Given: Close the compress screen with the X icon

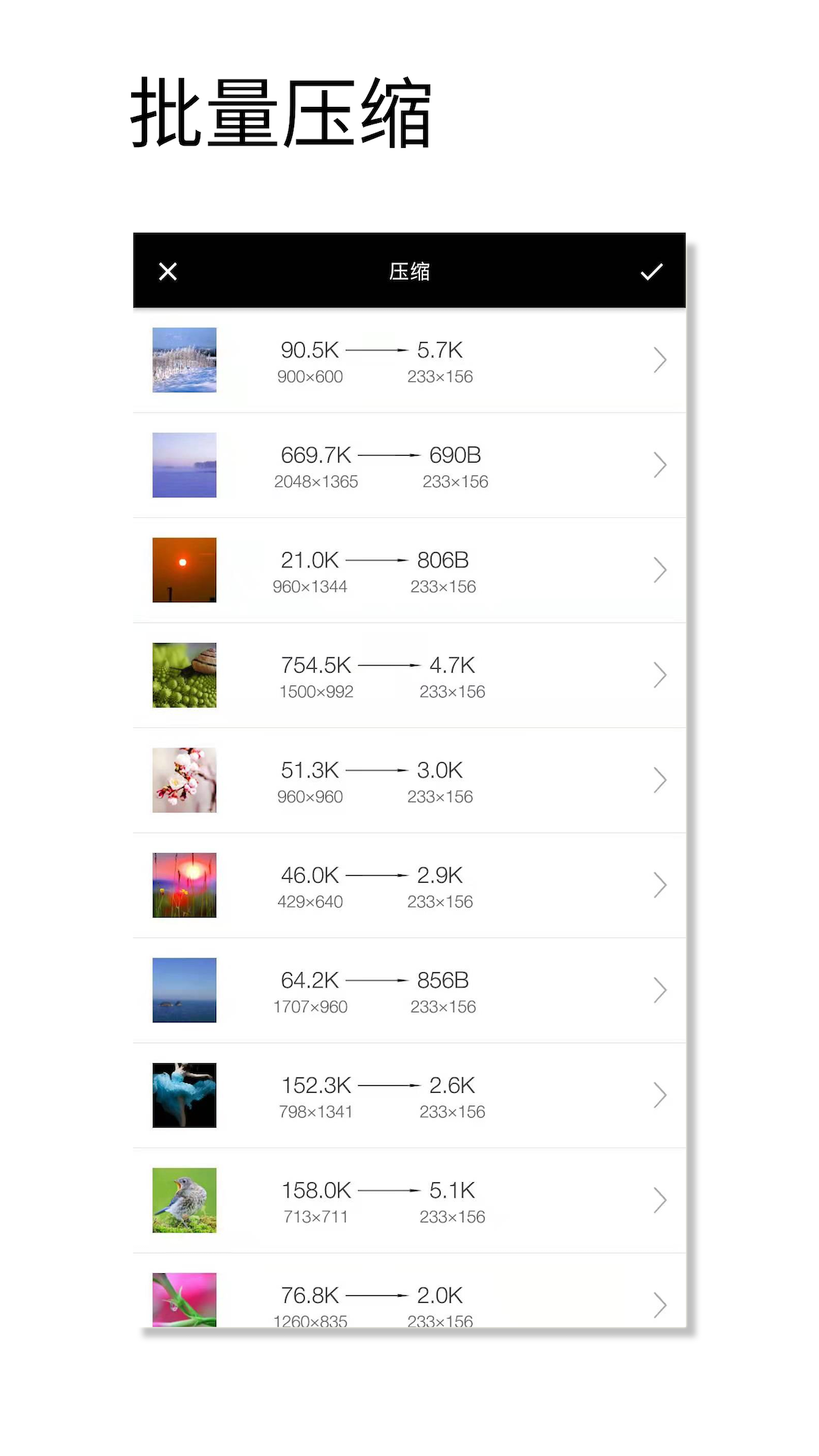Looking at the screenshot, I should tap(168, 271).
